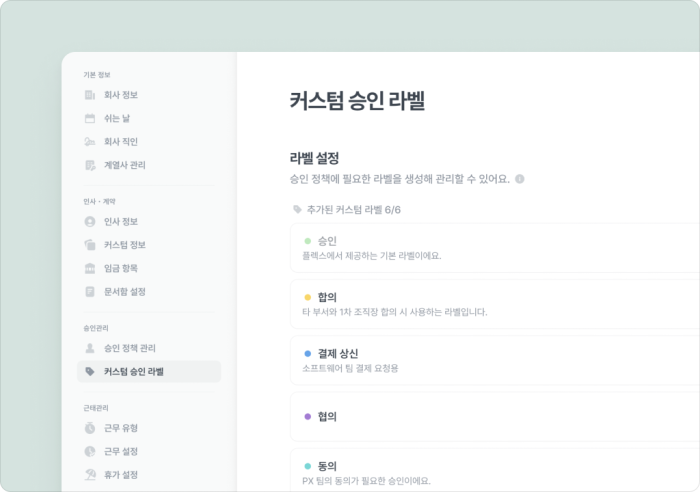Click the 커스텀 승인 라벨 page title
Image resolution: width=700 pixels, height=492 pixels.
pos(357,100)
